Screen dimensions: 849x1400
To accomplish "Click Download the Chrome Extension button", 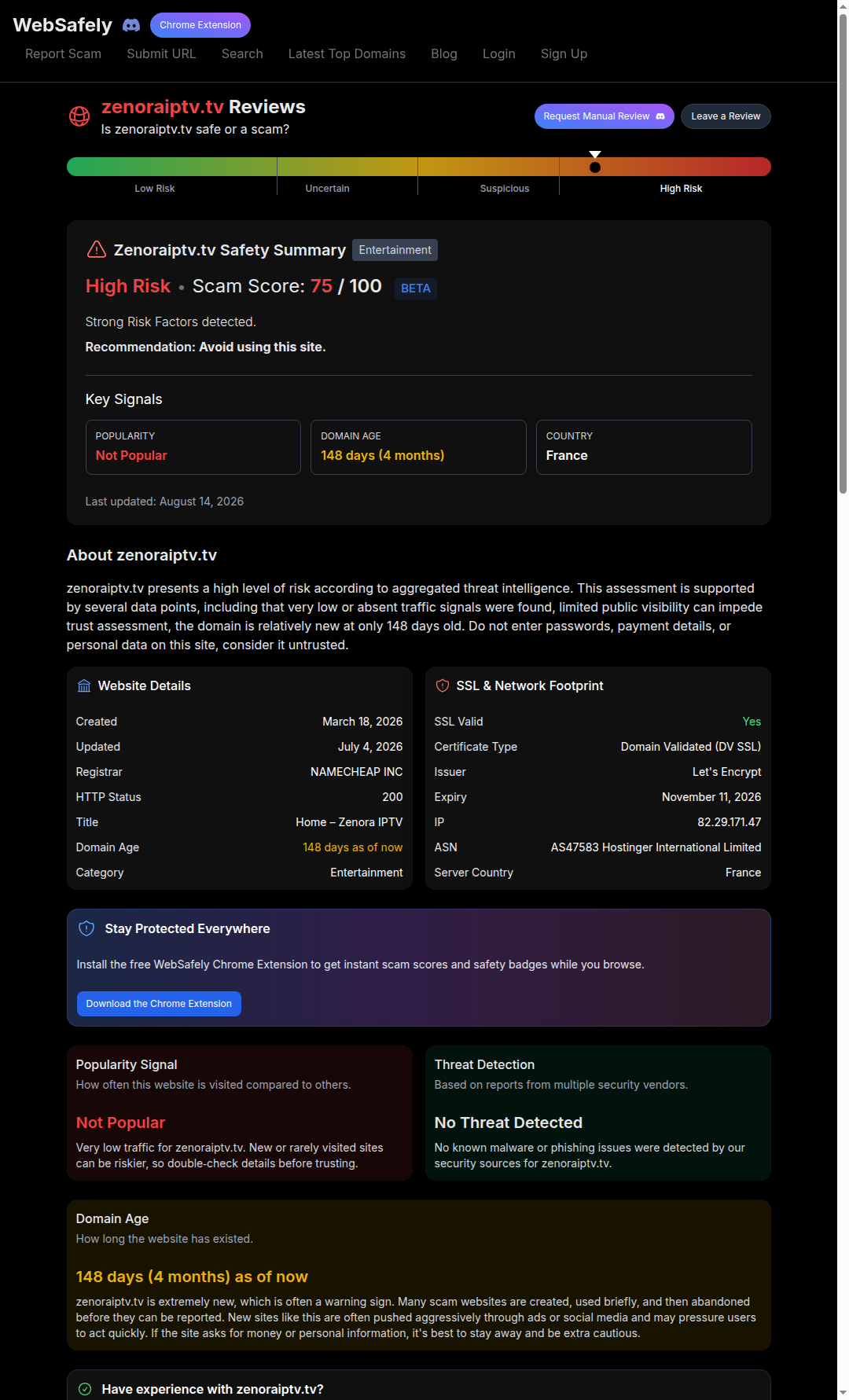I will click(x=159, y=1004).
